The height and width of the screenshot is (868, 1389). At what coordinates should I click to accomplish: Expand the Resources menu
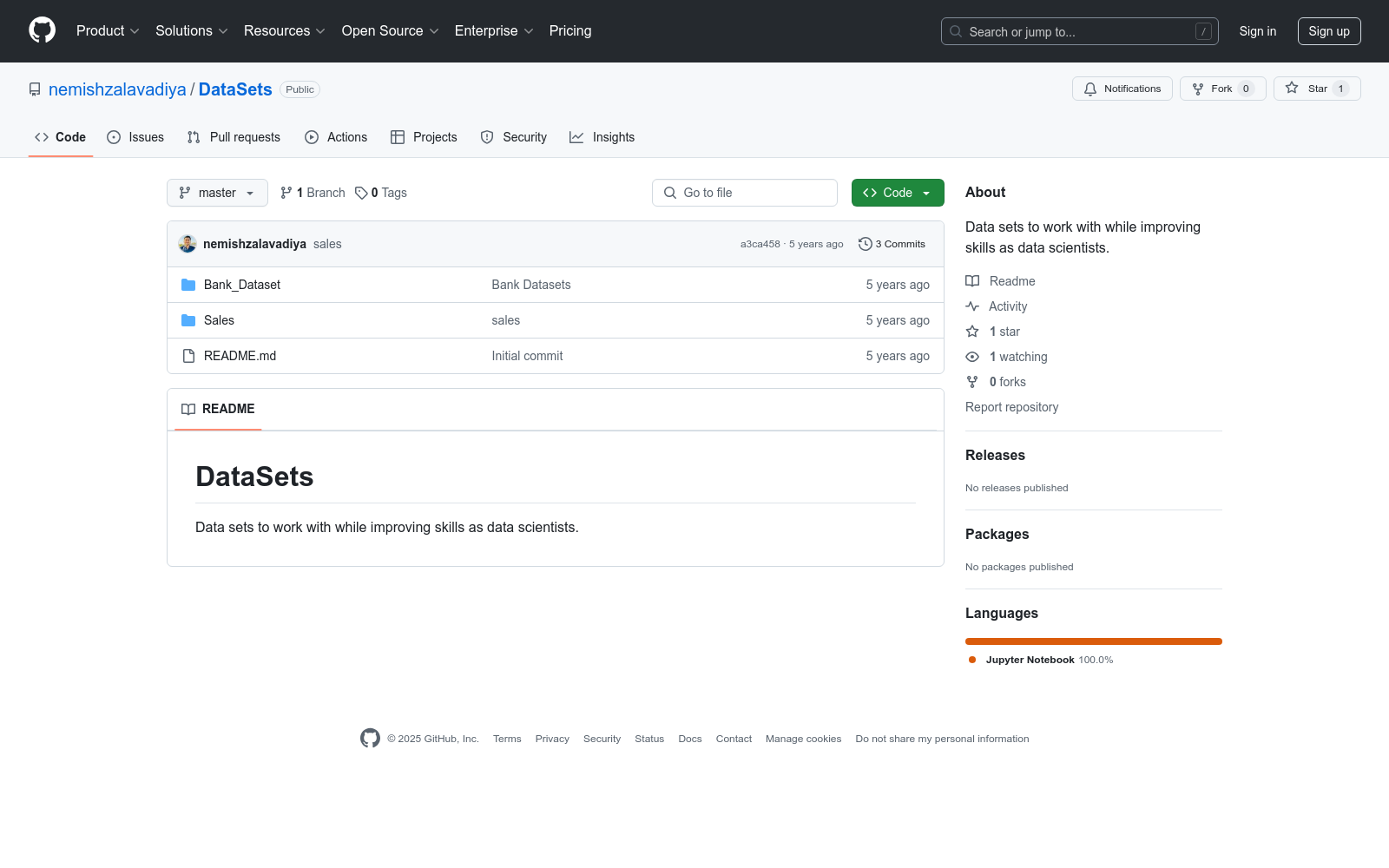tap(285, 31)
